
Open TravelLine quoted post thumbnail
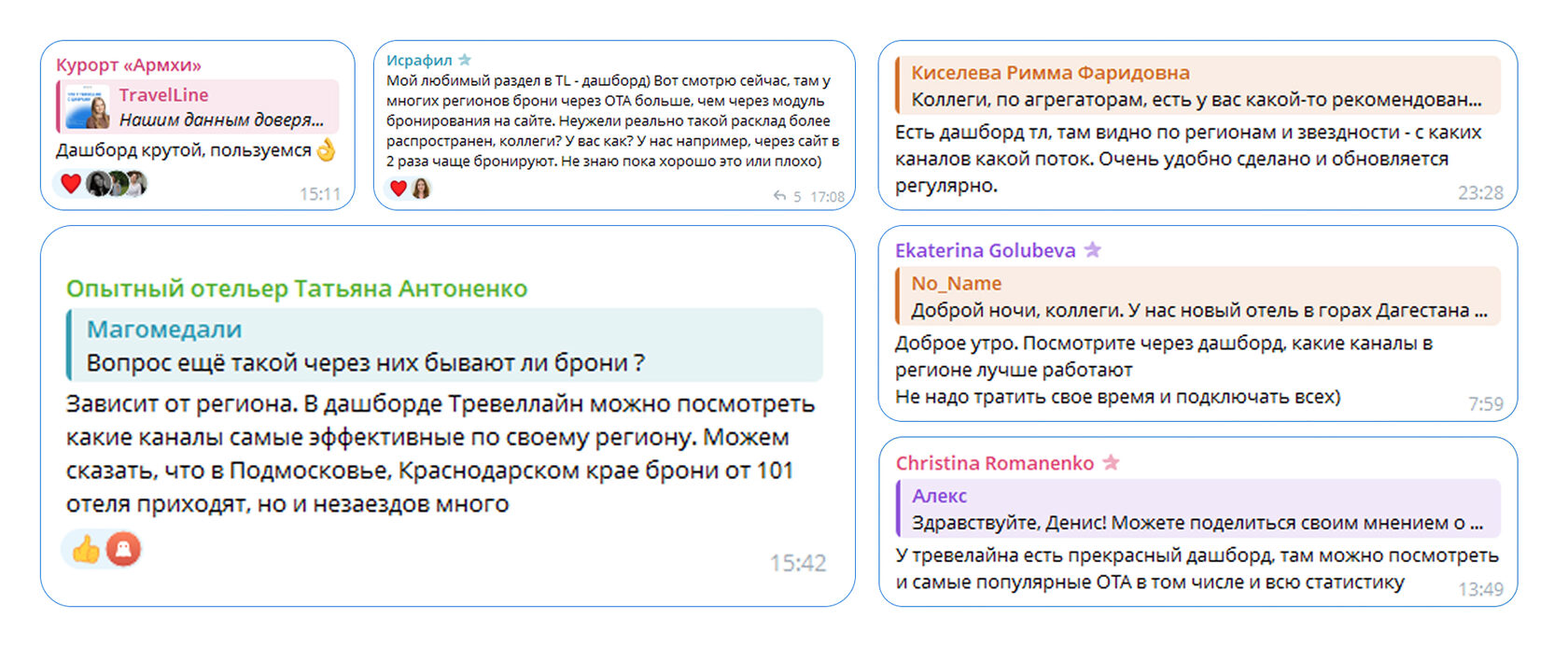coord(87,106)
